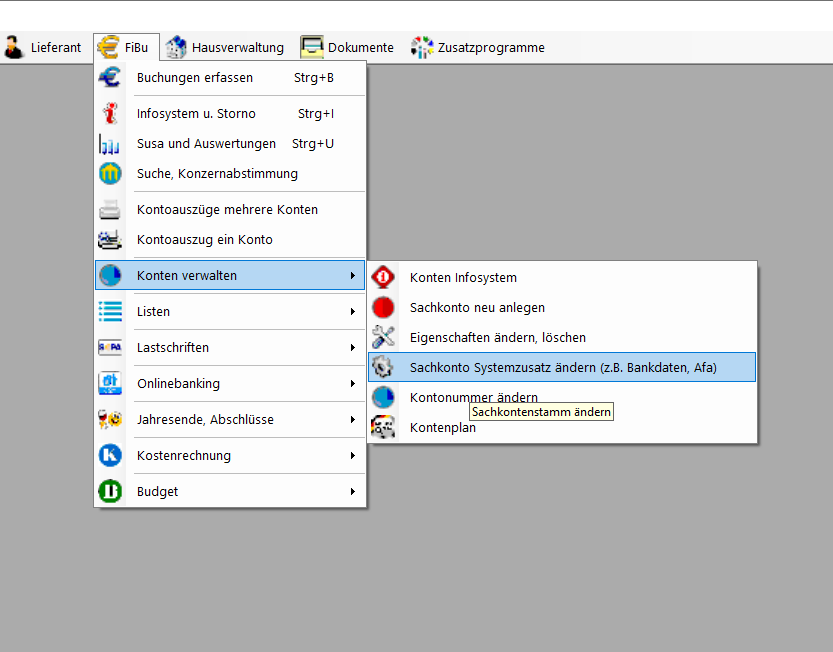The height and width of the screenshot is (652, 833).
Task: Open the Hausverwaltung menu
Action: pos(225,47)
